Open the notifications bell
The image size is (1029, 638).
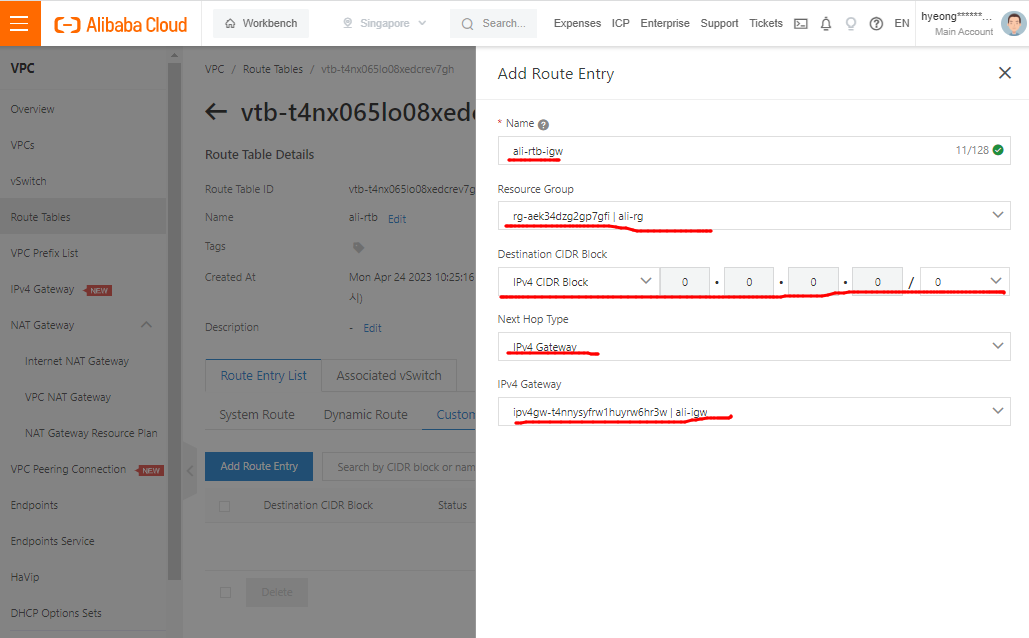tap(826, 24)
